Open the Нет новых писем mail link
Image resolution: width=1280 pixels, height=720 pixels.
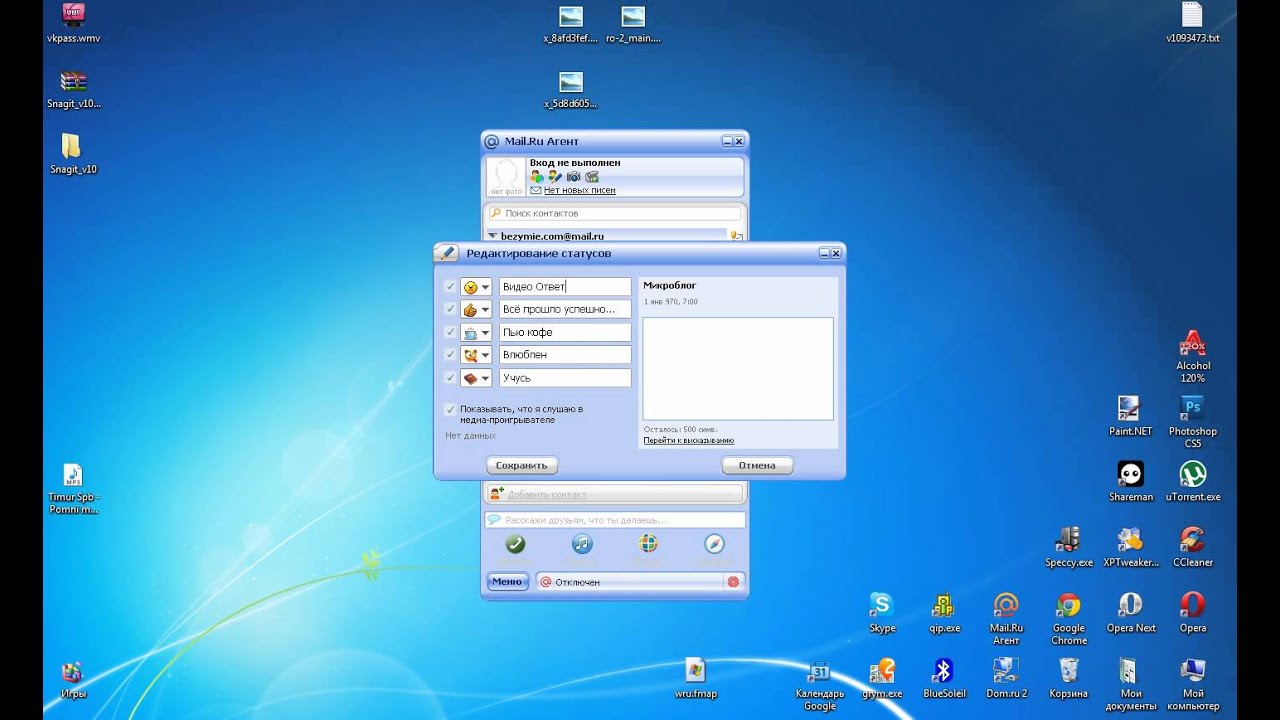580,190
